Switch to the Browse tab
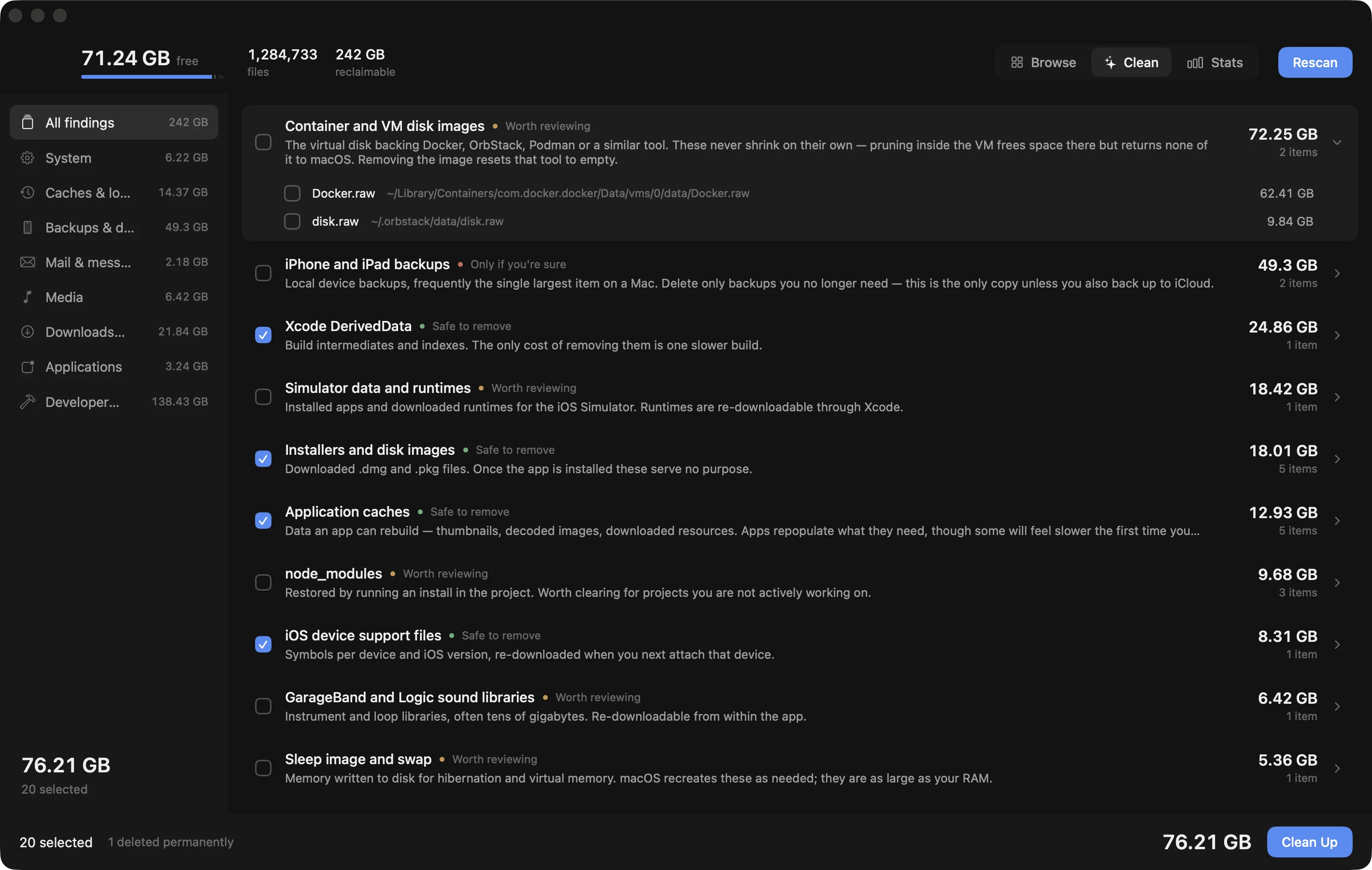Viewport: 1372px width, 870px height. [x=1044, y=62]
